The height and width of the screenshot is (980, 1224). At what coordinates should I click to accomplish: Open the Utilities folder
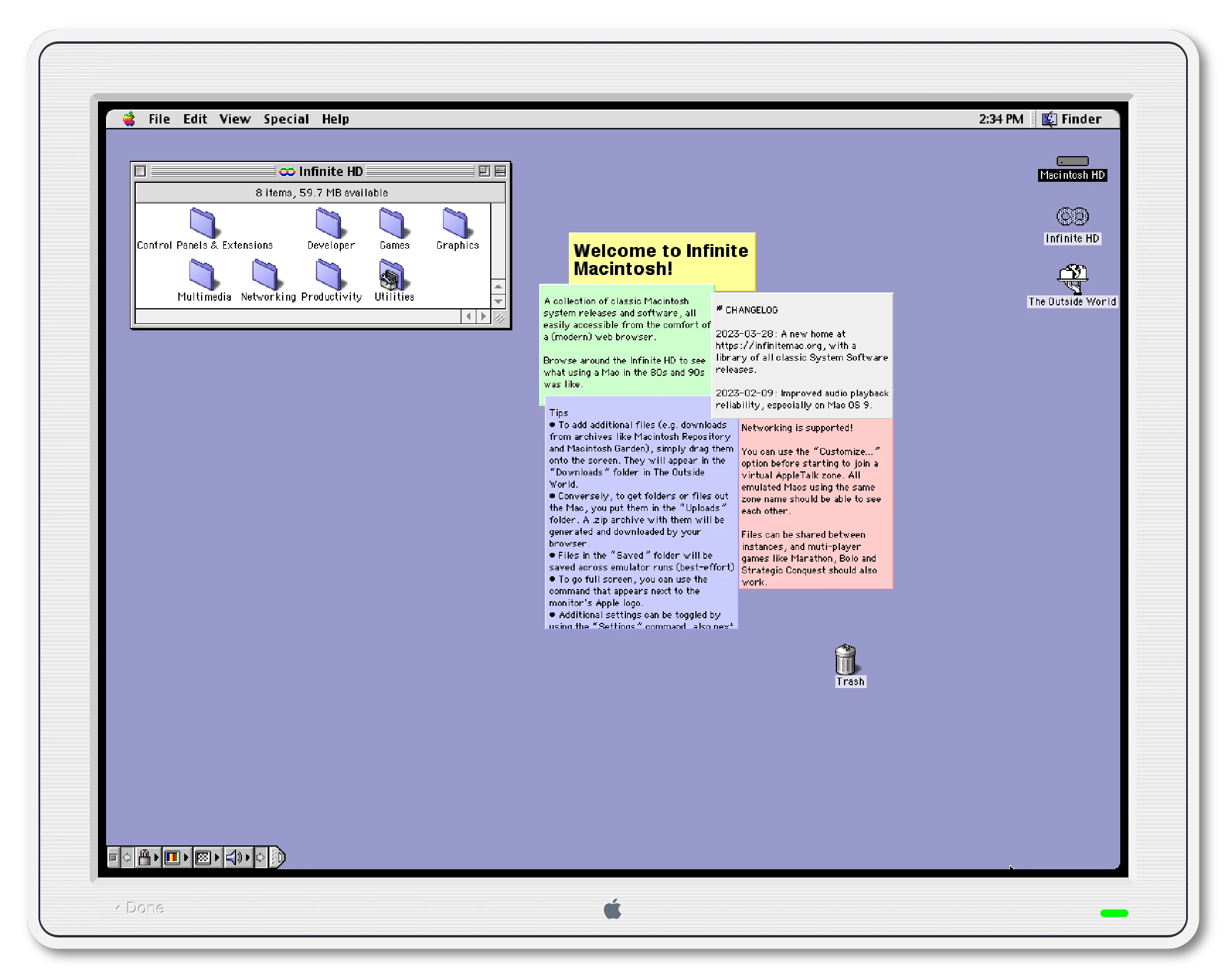(393, 276)
